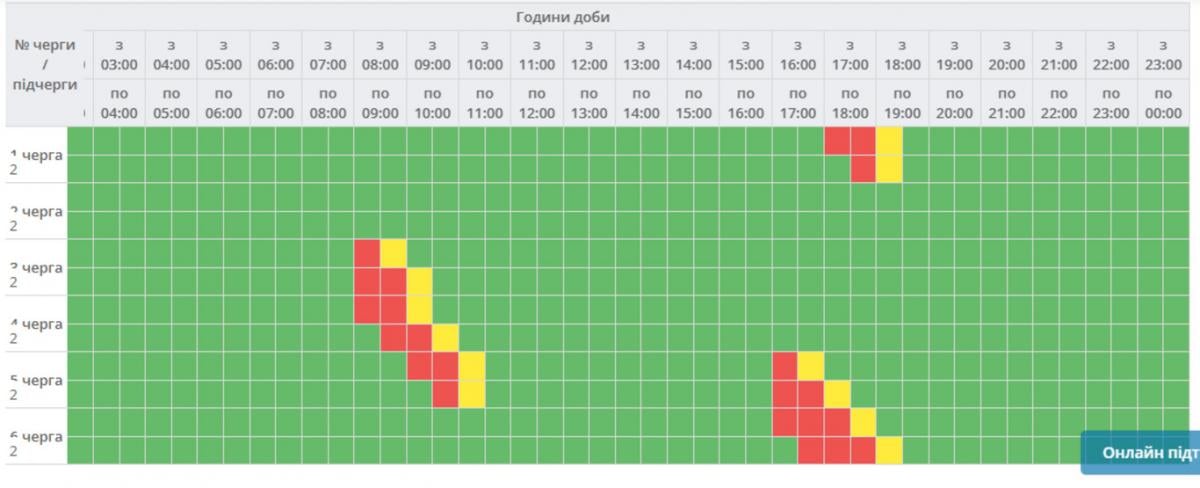This screenshot has height=488, width=1200.
Task: Click the "з 12:00" column header
Action: pos(588,54)
